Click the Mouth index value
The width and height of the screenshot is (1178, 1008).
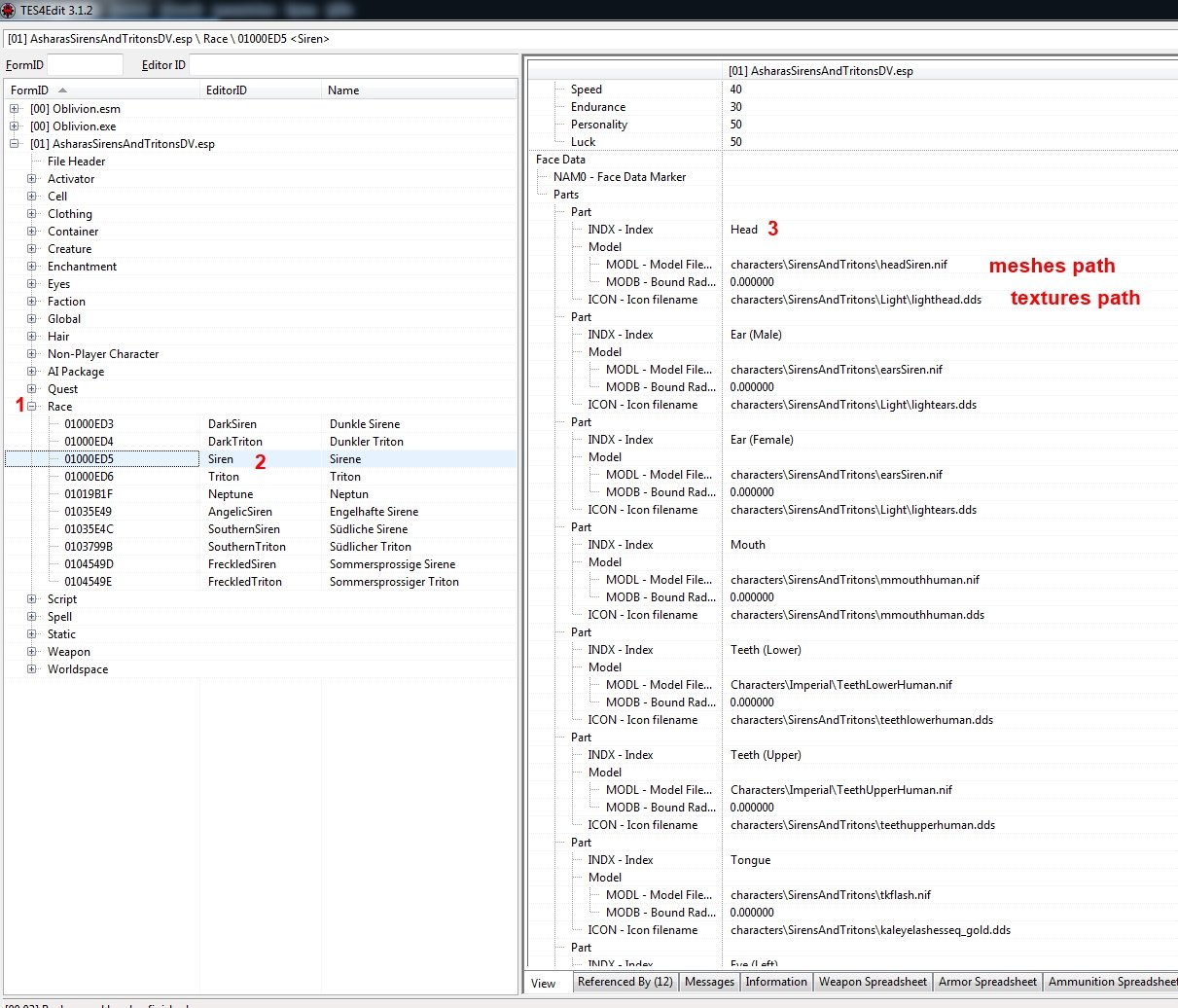748,545
